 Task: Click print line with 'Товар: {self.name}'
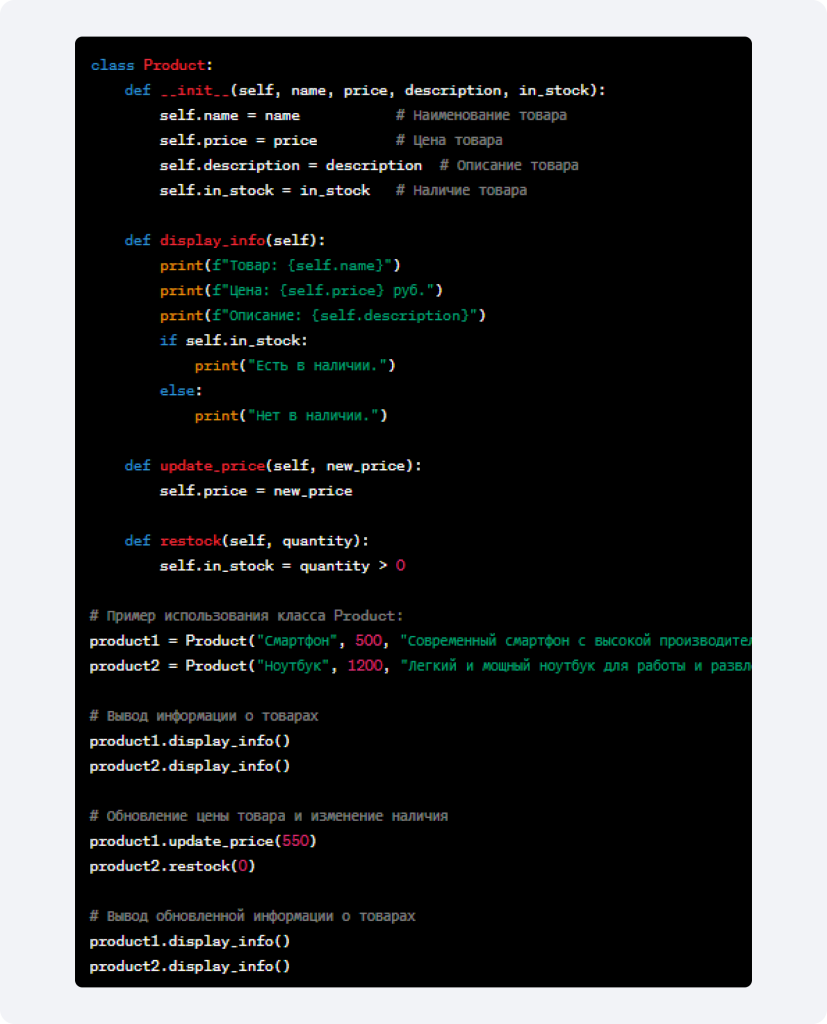(x=280, y=266)
